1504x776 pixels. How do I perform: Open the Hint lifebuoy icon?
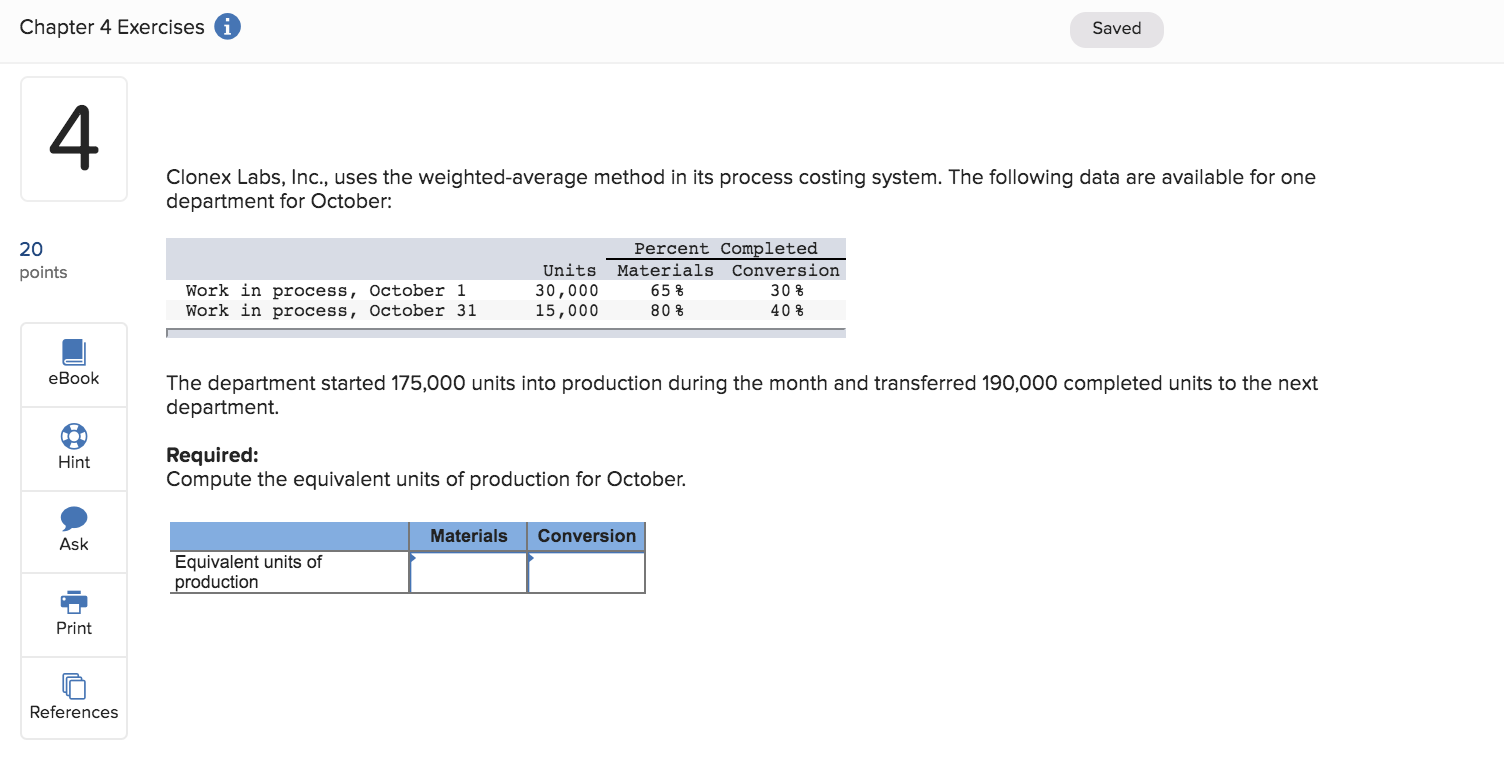tap(74, 437)
